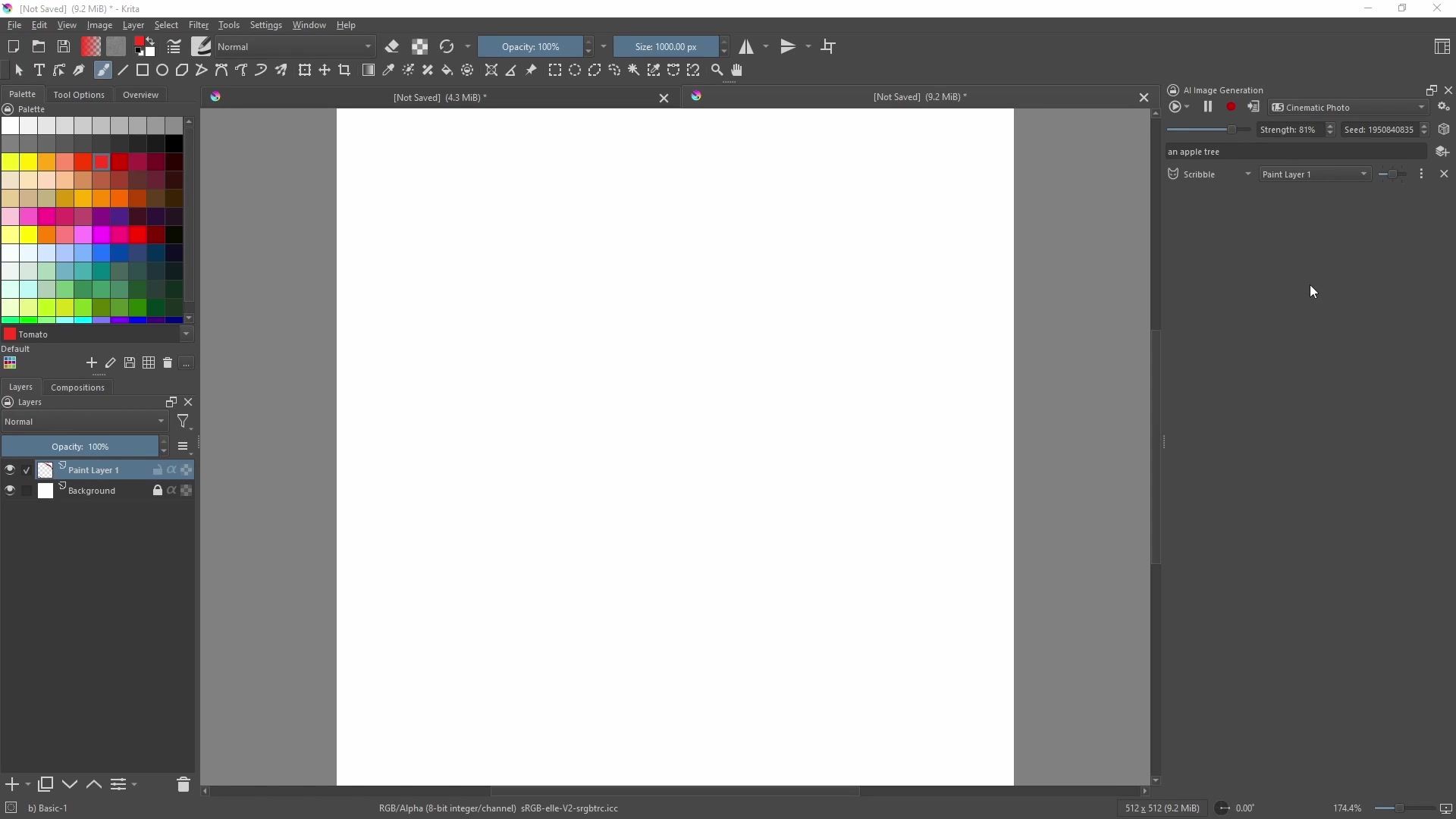Select the Zoom tool

click(717, 71)
